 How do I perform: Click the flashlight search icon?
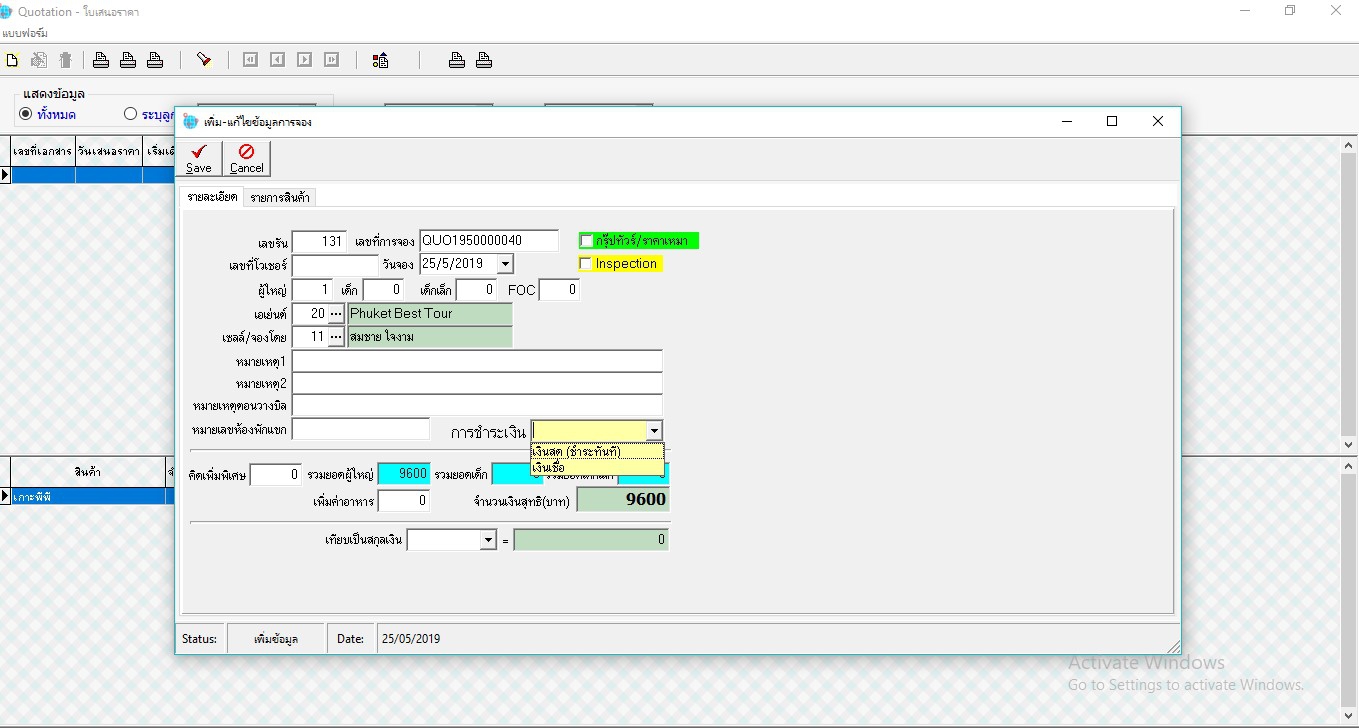tap(204, 60)
